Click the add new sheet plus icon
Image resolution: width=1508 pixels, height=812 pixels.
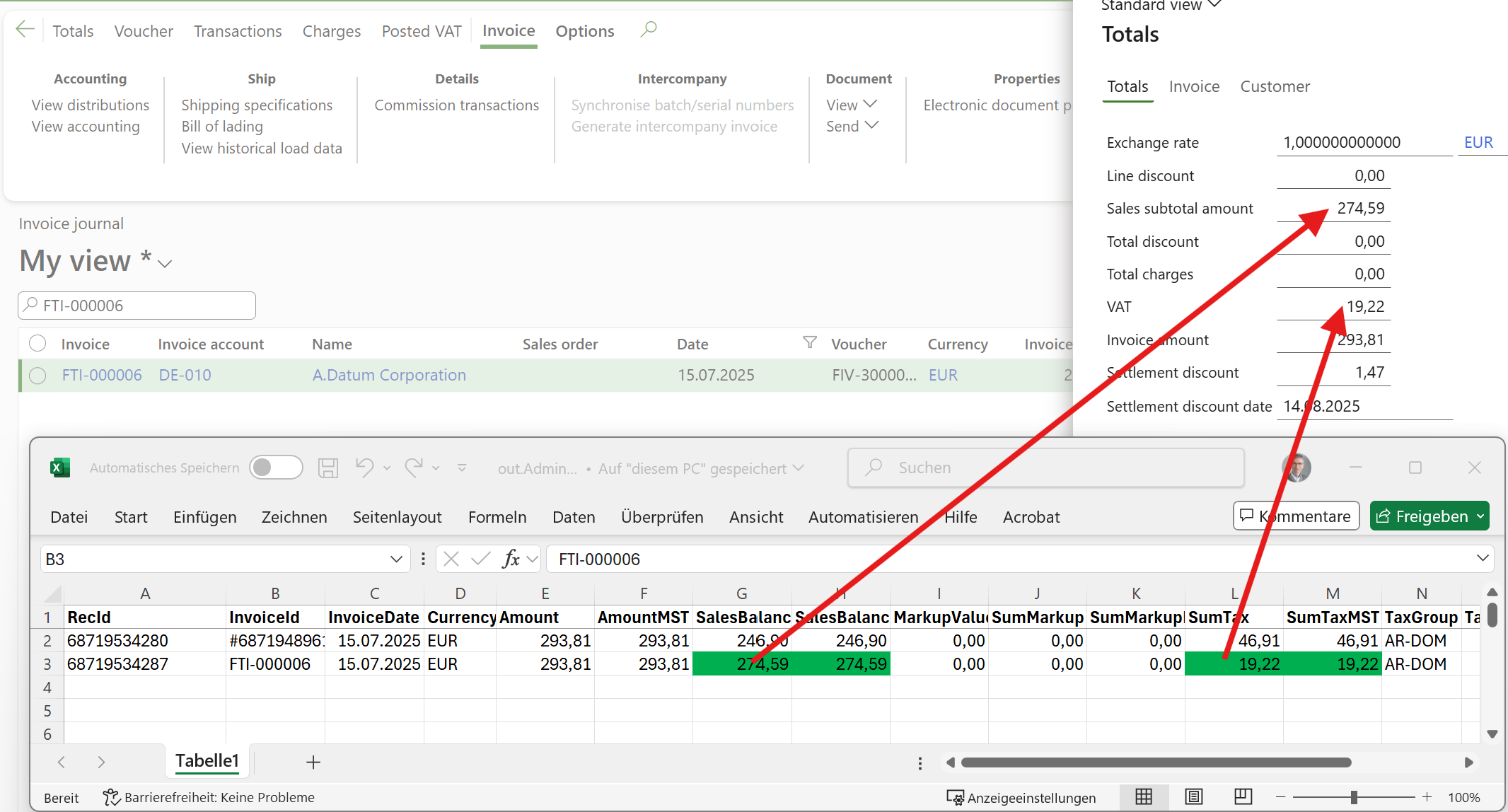(313, 762)
